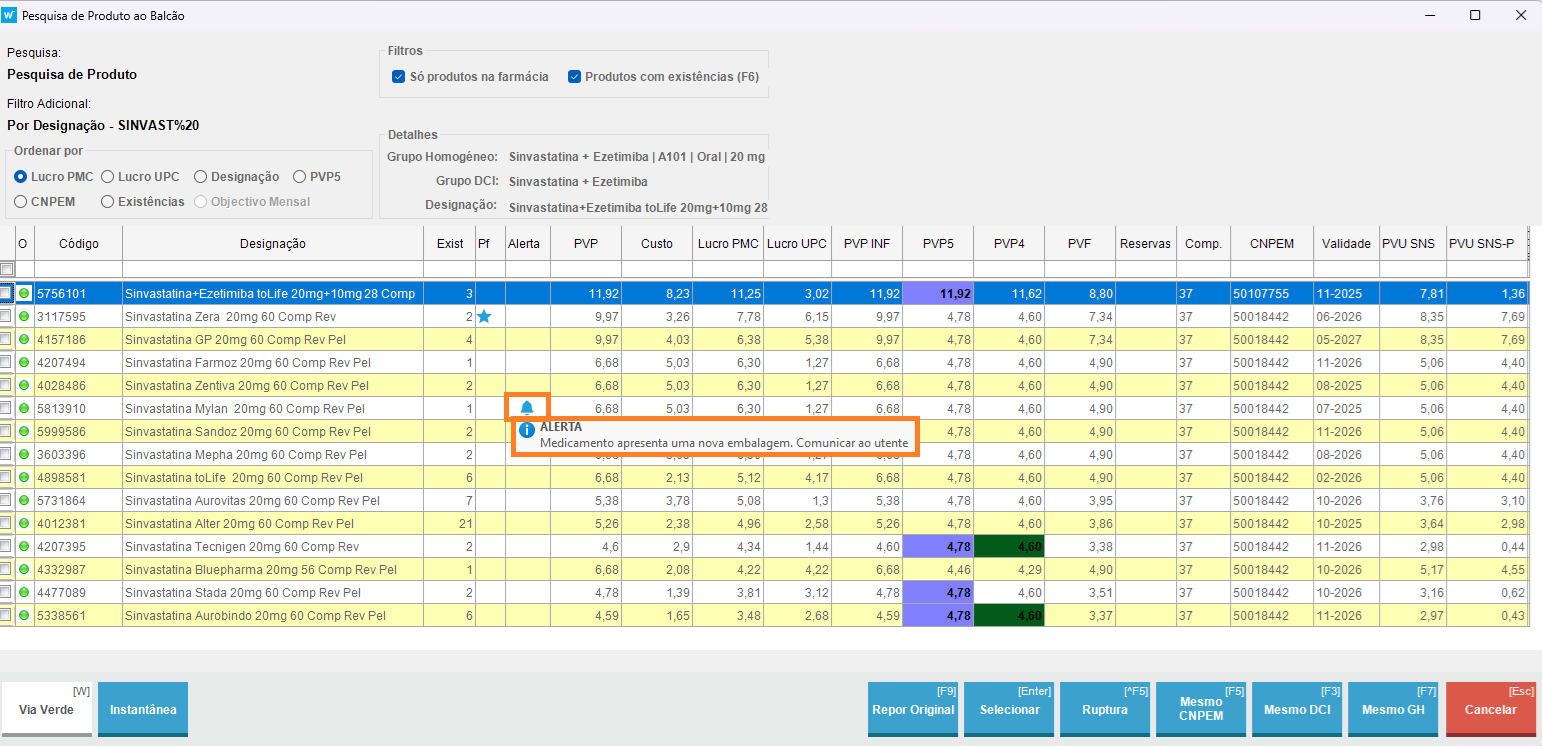
Task: Click the app logo icon in the title bar
Action: click(10, 15)
